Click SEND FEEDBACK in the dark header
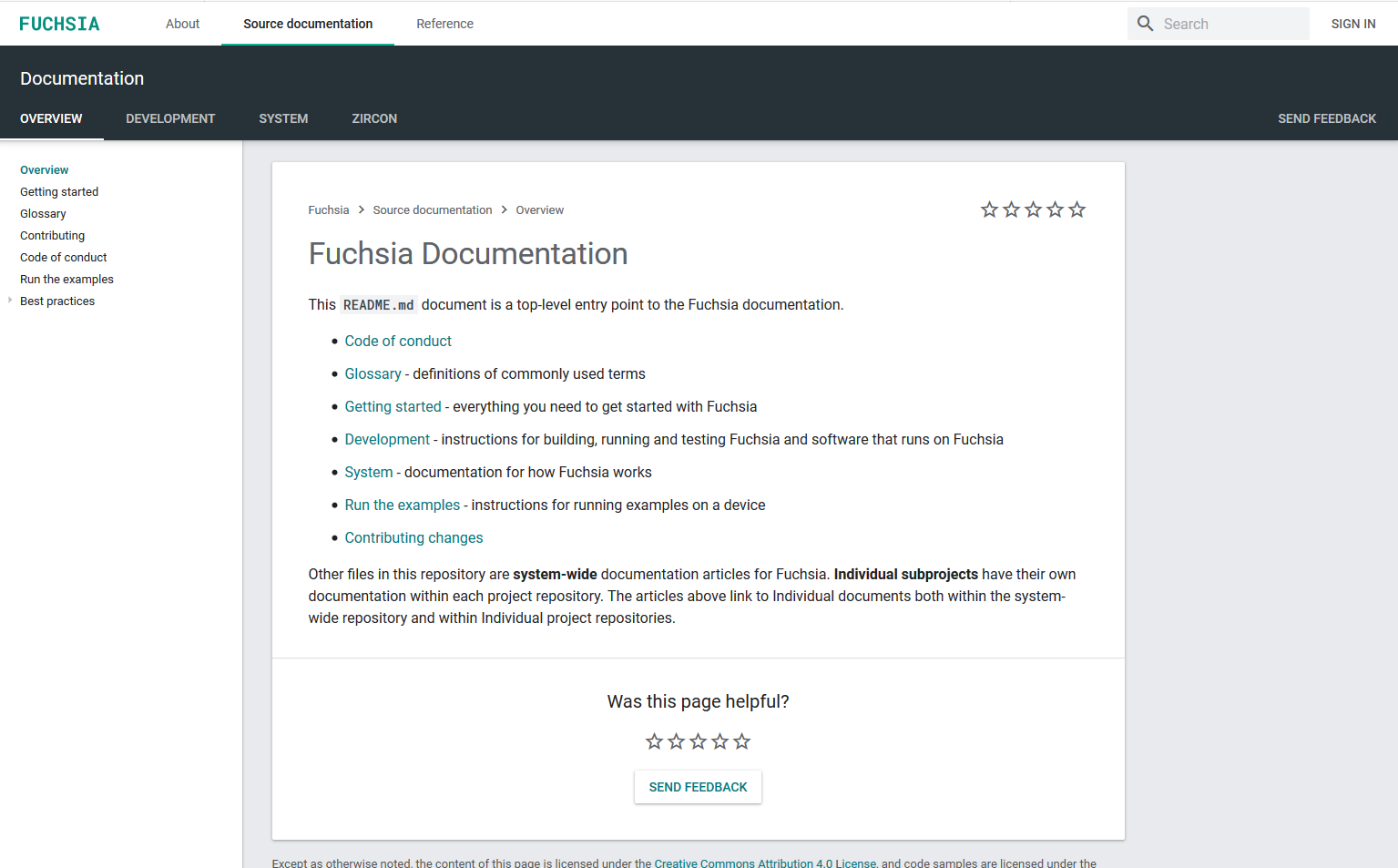The height and width of the screenshot is (868, 1398). click(x=1326, y=118)
